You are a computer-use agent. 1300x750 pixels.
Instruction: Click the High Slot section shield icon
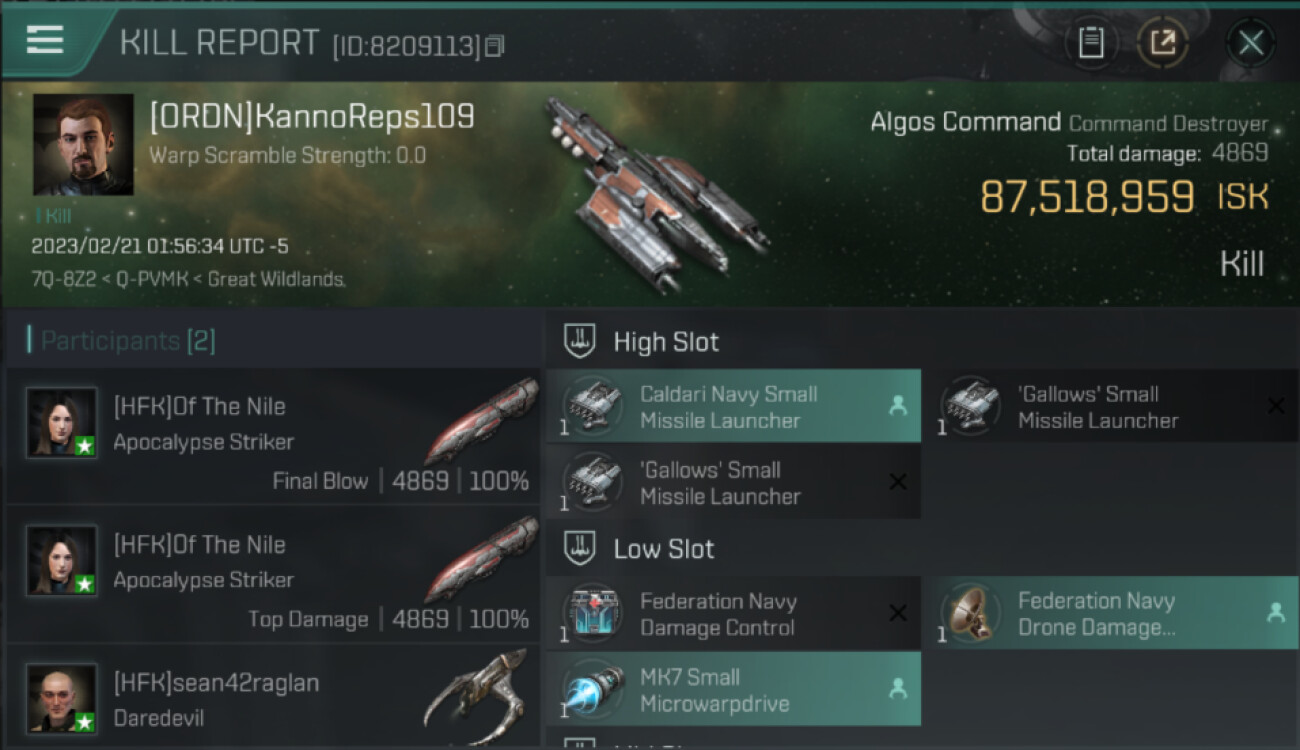click(581, 341)
